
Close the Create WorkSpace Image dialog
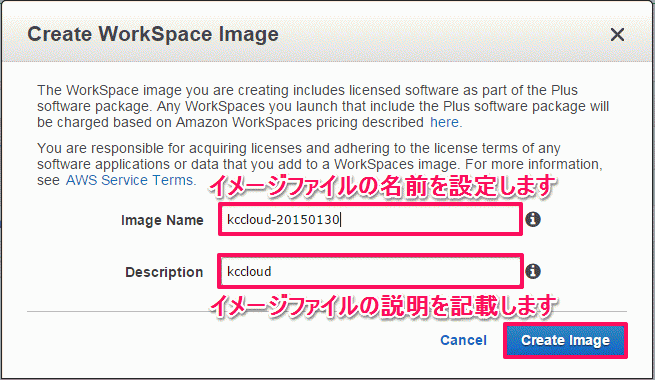pyautogui.click(x=617, y=34)
